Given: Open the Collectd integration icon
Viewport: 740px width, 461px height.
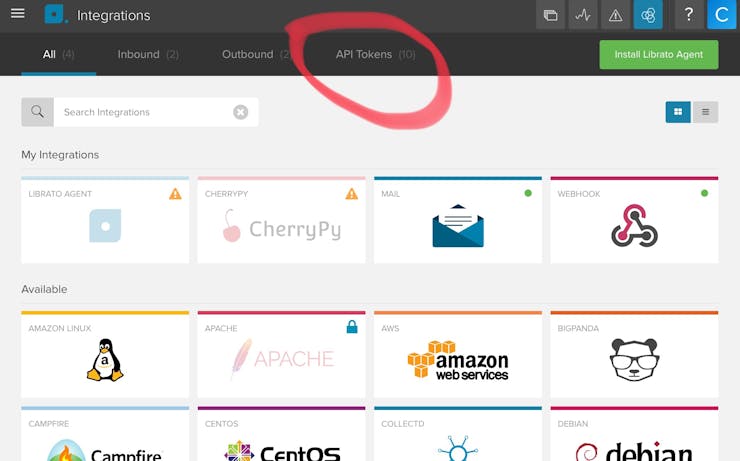Looking at the screenshot, I should pyautogui.click(x=458, y=448).
